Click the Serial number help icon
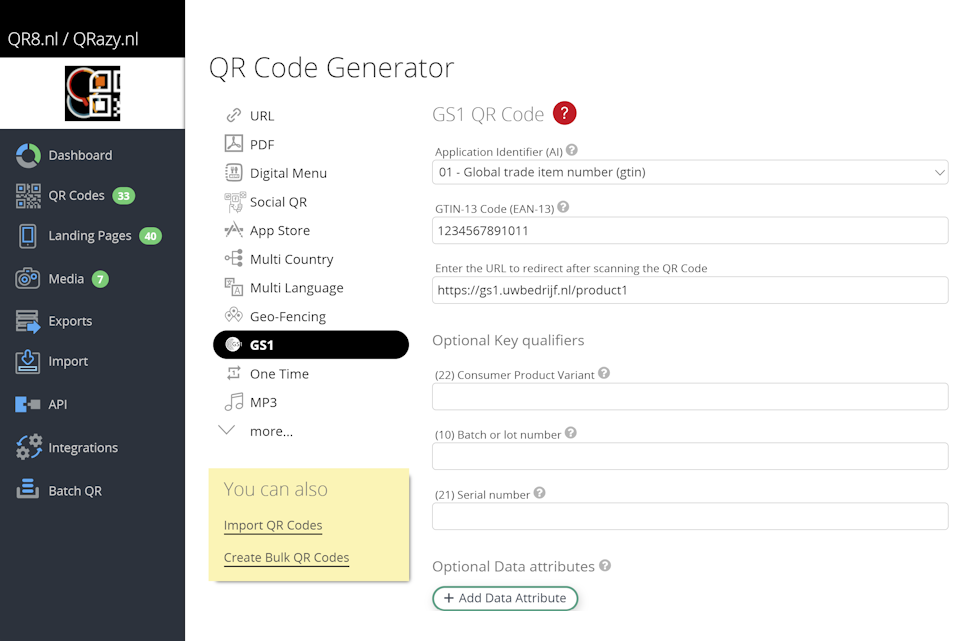This screenshot has width=960, height=641. (x=540, y=493)
